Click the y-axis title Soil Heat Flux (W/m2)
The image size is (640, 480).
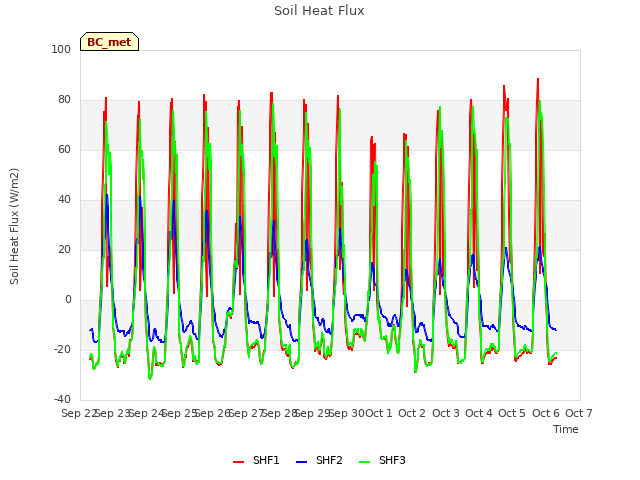click(14, 226)
